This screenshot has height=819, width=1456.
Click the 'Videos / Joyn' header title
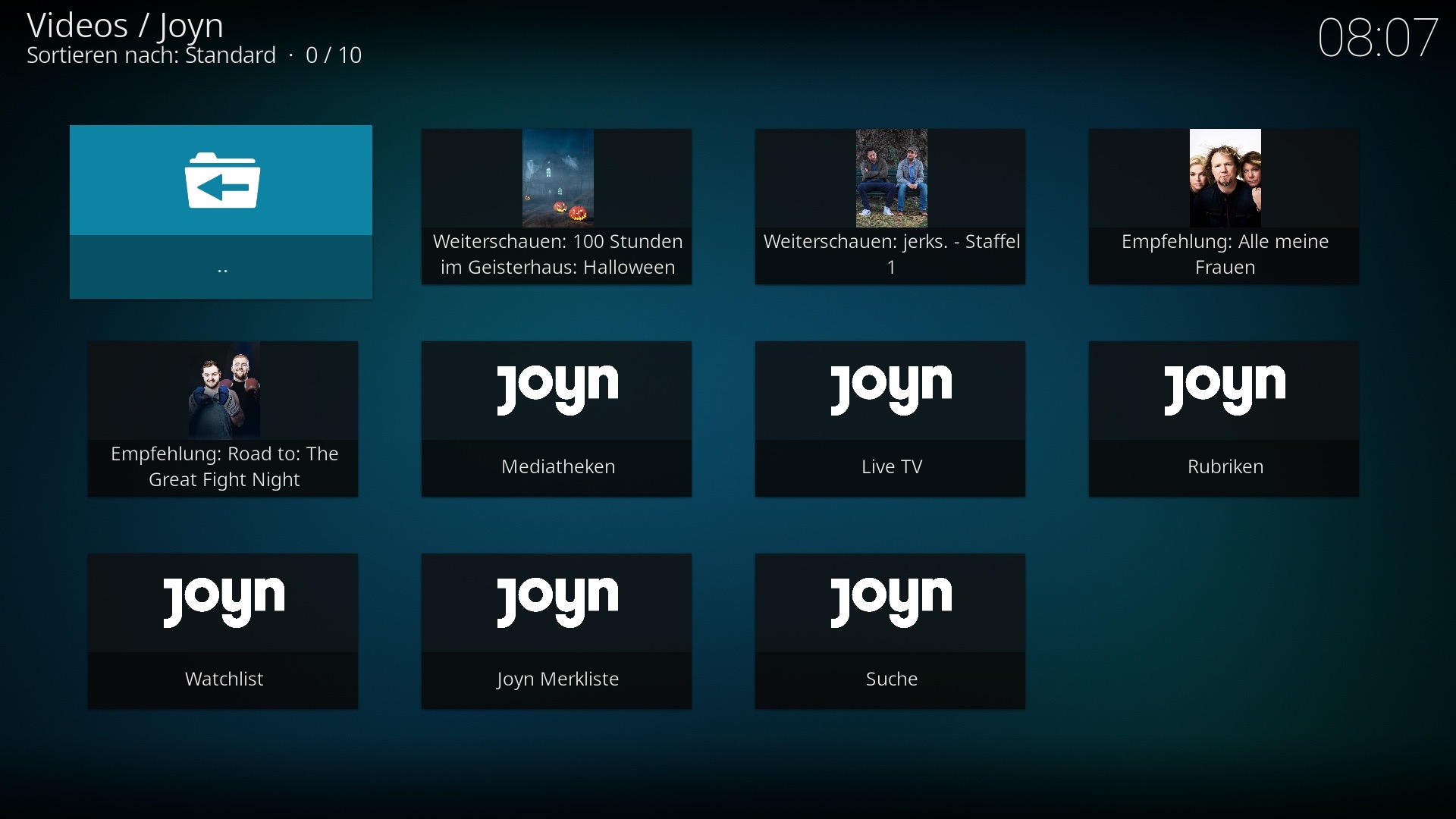pyautogui.click(x=125, y=26)
